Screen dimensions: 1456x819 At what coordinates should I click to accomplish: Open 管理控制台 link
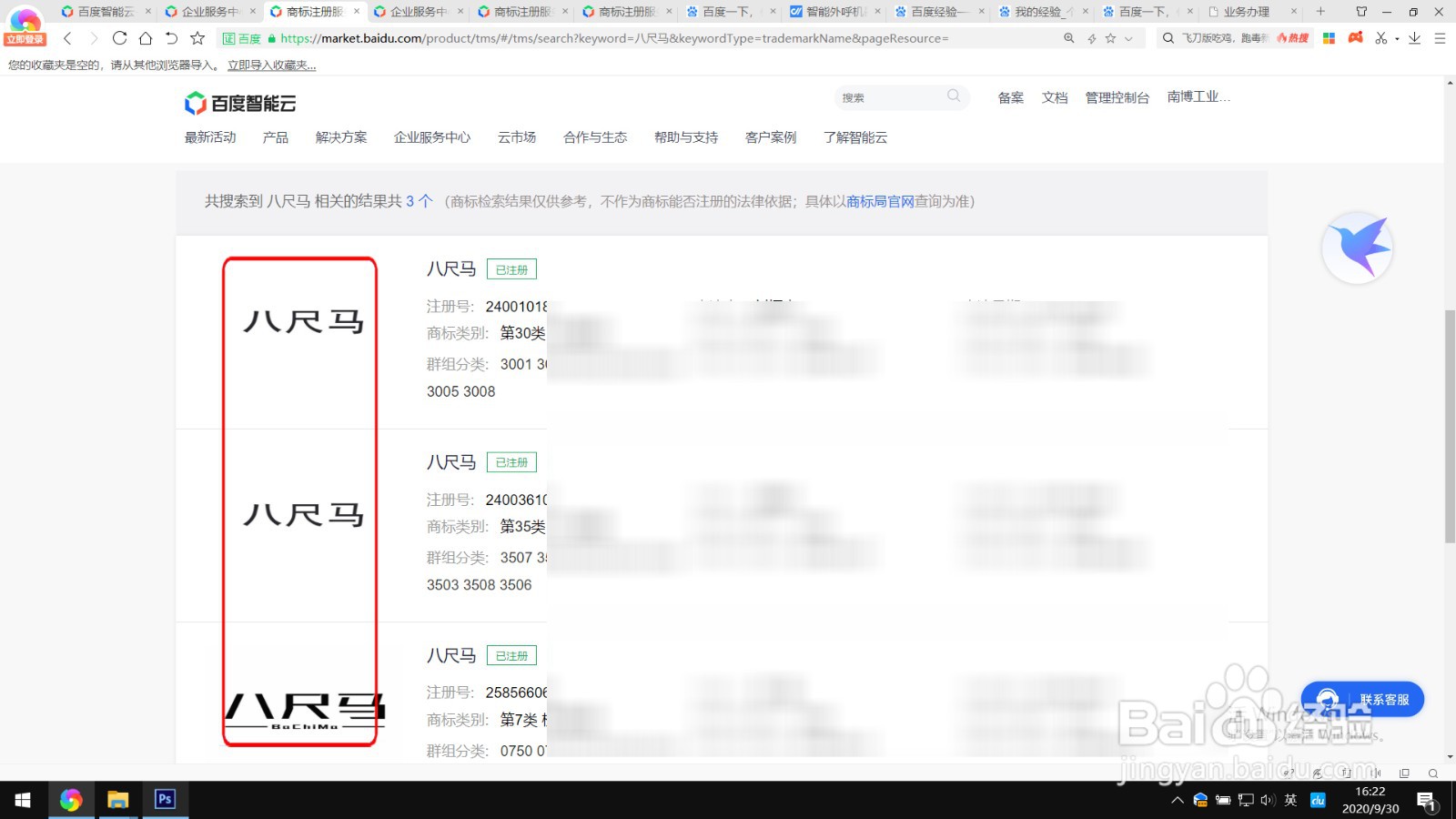pyautogui.click(x=1117, y=97)
